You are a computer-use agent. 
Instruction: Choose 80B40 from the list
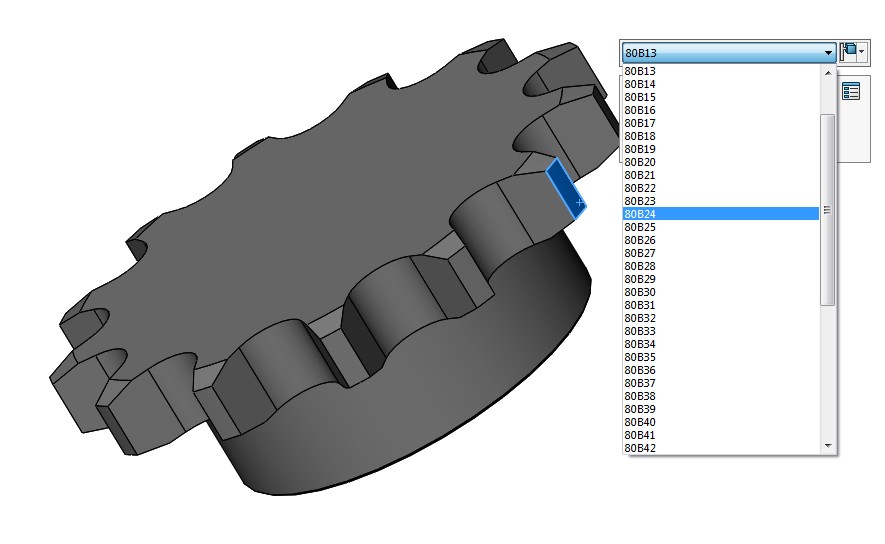point(721,422)
